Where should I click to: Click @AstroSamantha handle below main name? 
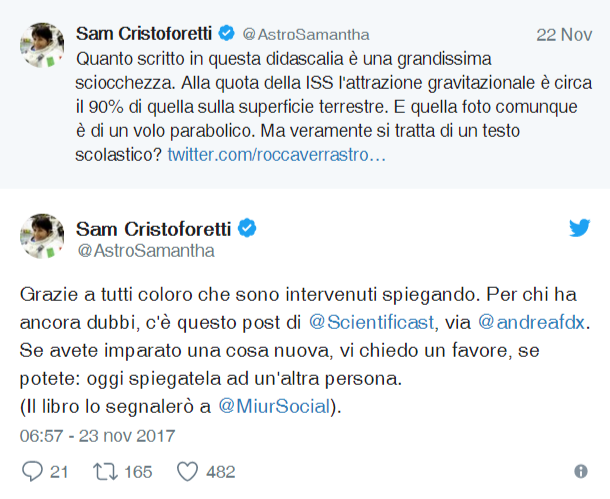tap(145, 250)
